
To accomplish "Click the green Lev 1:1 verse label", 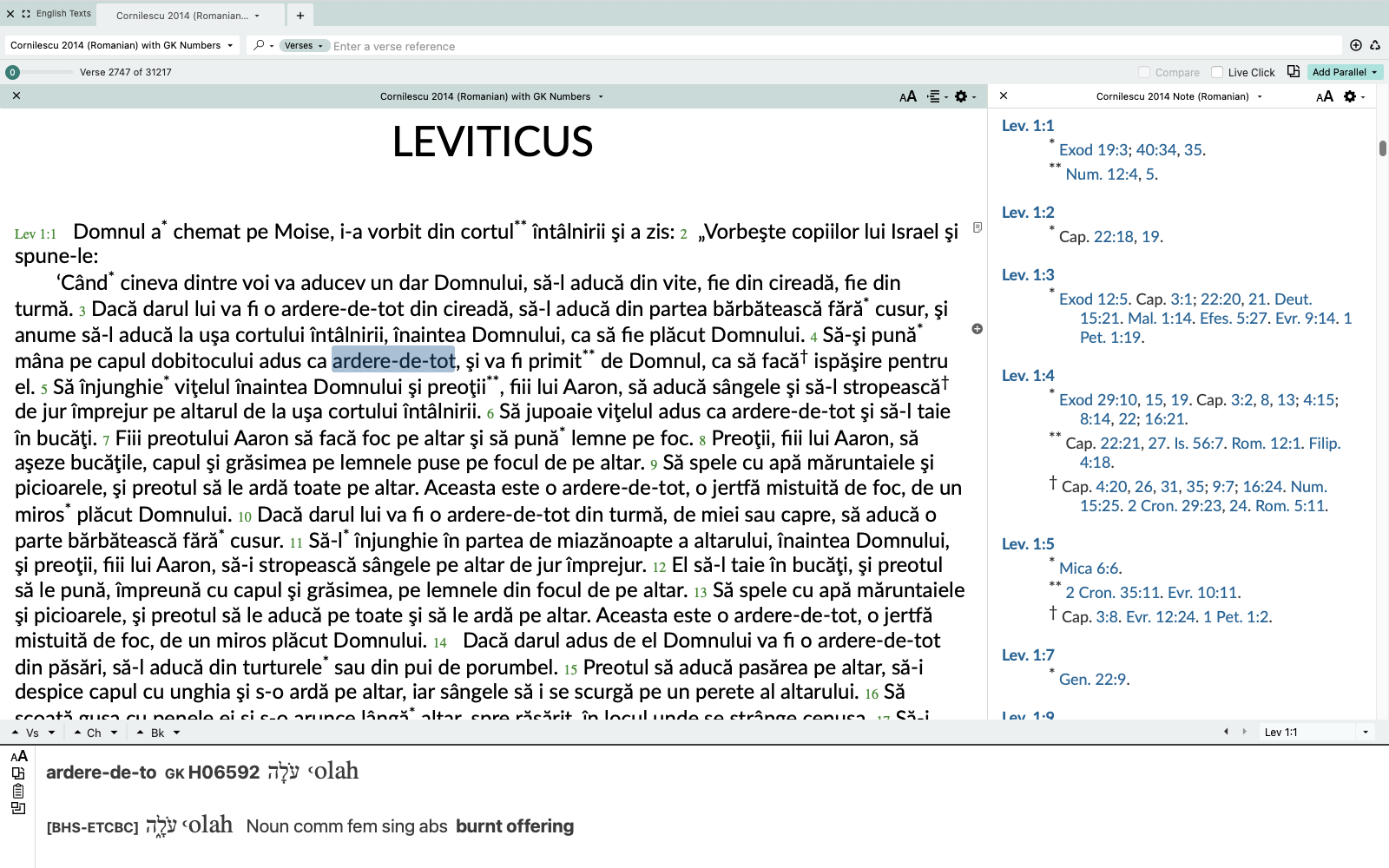I will click(36, 234).
